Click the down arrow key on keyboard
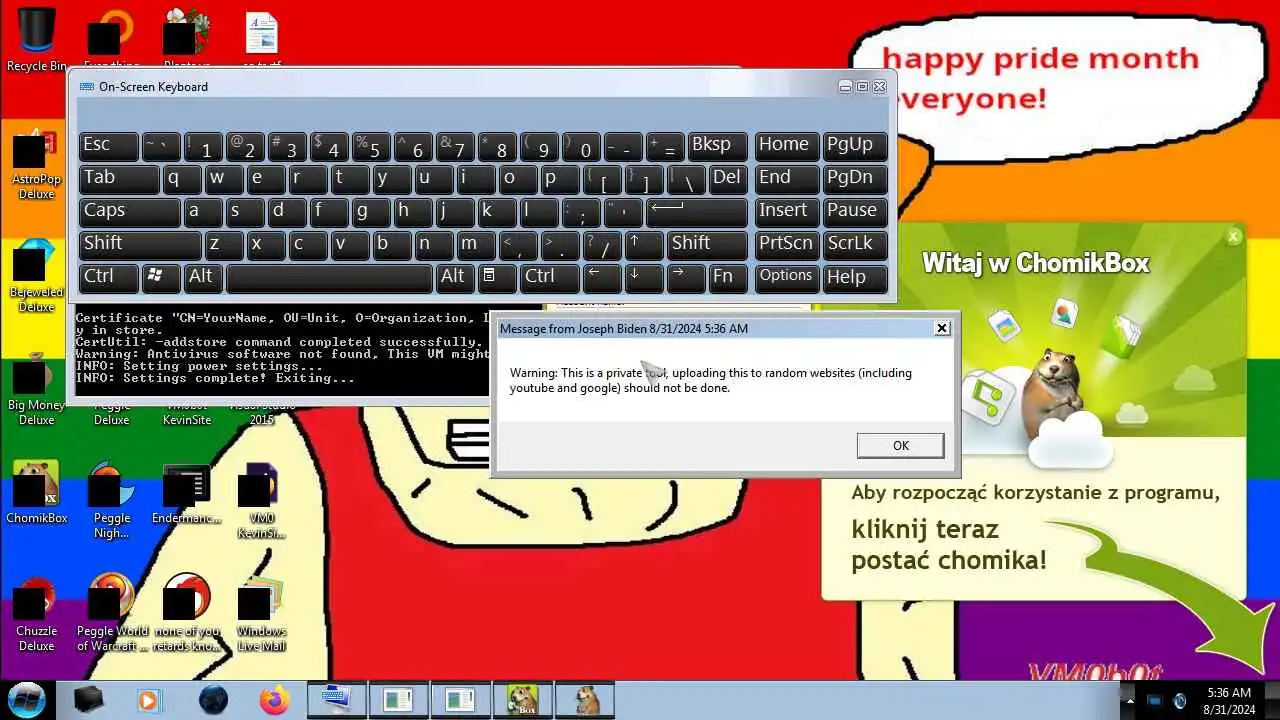The width and height of the screenshot is (1280, 720). pos(644,277)
